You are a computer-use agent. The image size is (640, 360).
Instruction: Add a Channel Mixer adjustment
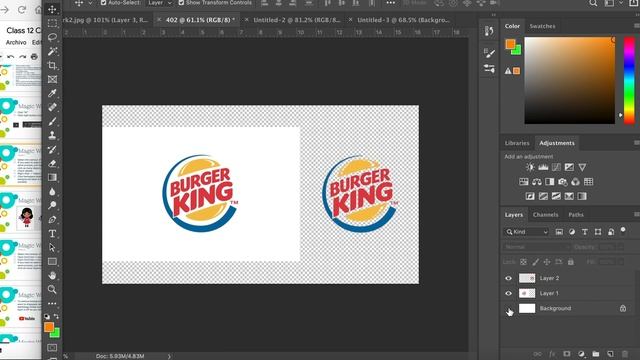(x=576, y=182)
